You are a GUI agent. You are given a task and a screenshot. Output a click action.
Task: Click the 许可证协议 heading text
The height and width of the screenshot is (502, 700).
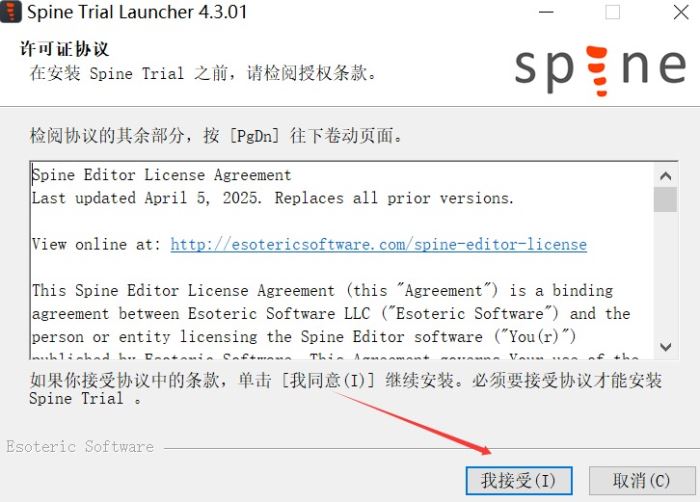[x=65, y=49]
